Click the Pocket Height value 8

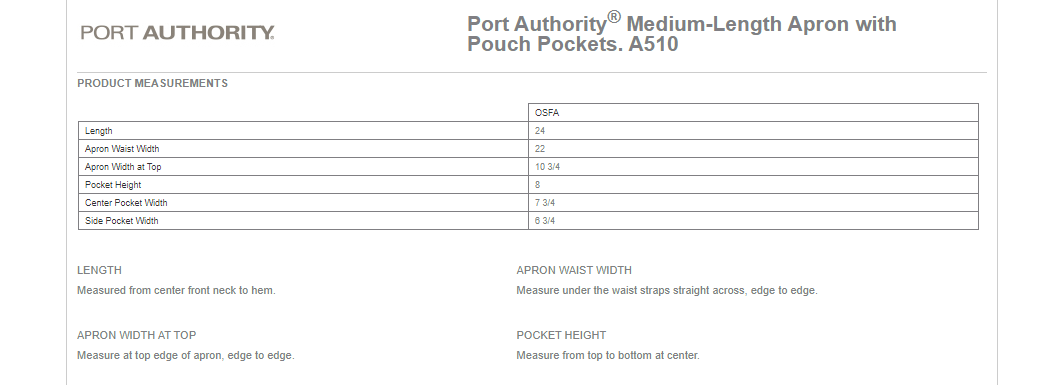point(538,185)
